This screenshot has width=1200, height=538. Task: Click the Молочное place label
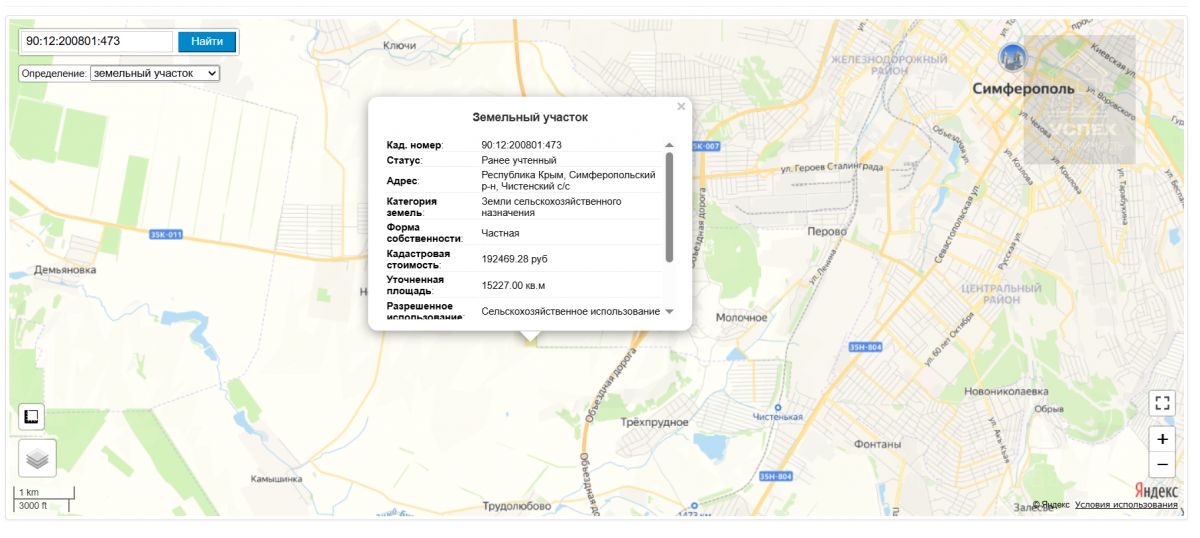click(741, 318)
